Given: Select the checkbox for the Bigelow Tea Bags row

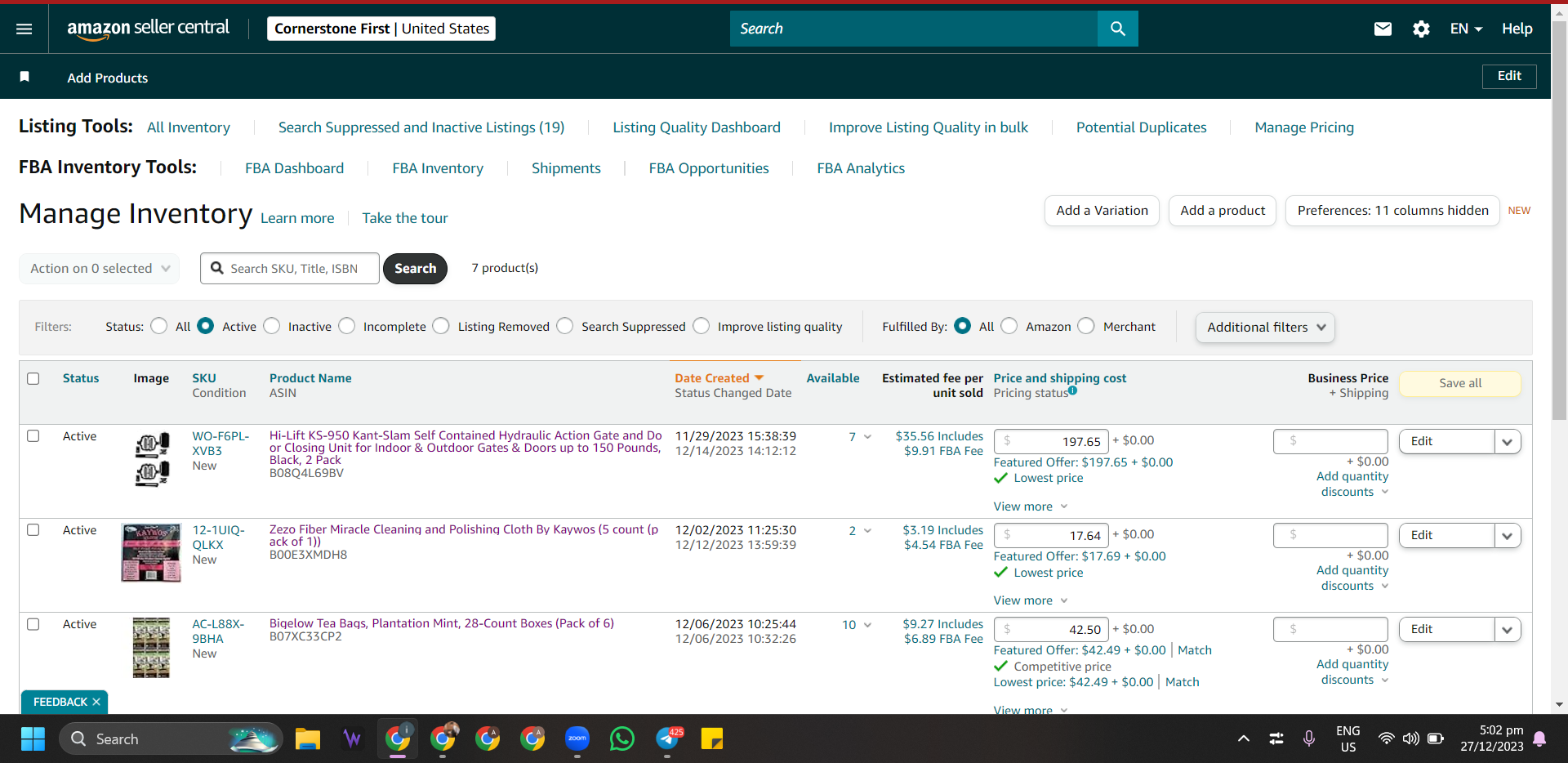Looking at the screenshot, I should tap(33, 624).
